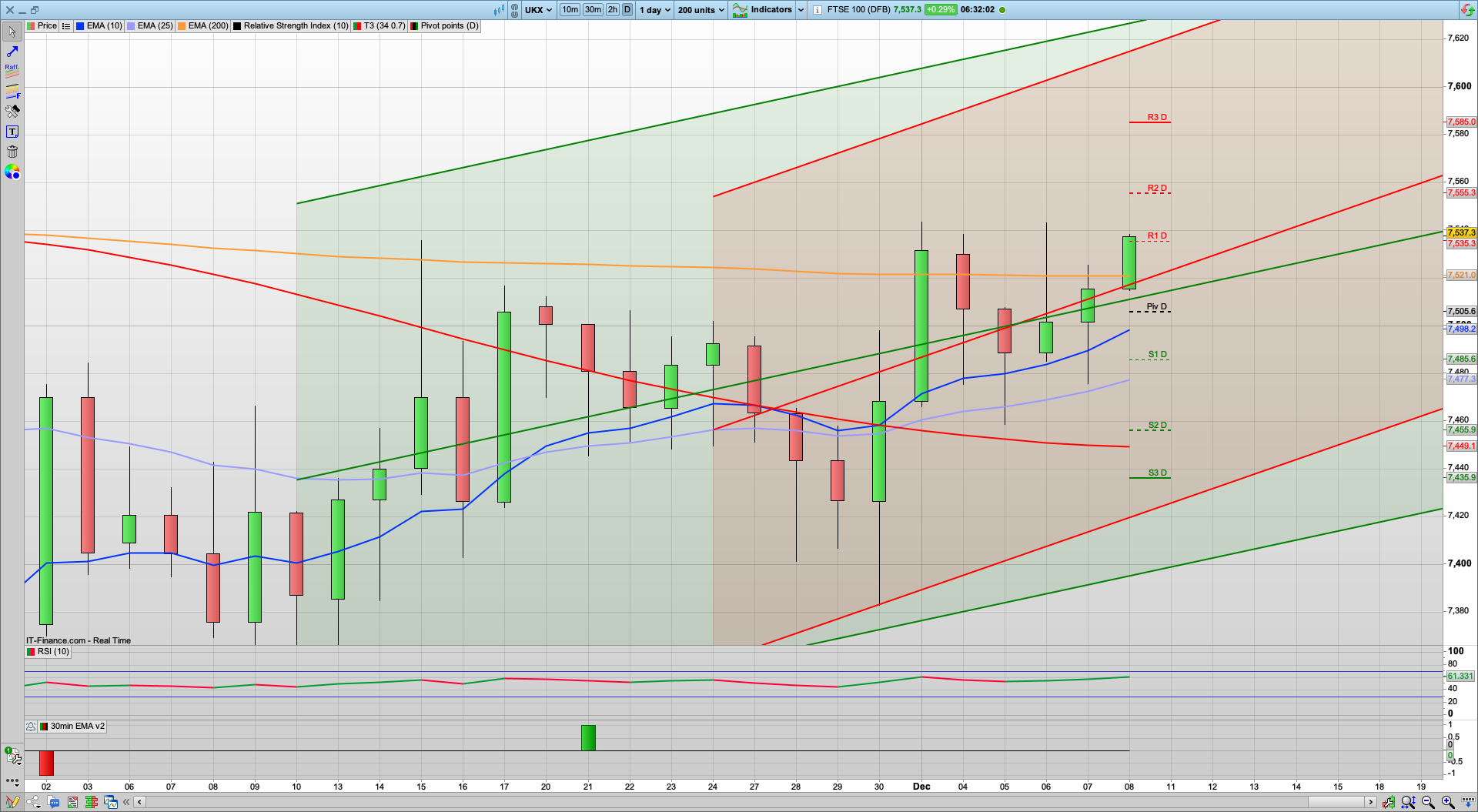Image resolution: width=1478 pixels, height=812 pixels.
Task: Pick the Fibonacci lines tool
Action: pos(12,92)
